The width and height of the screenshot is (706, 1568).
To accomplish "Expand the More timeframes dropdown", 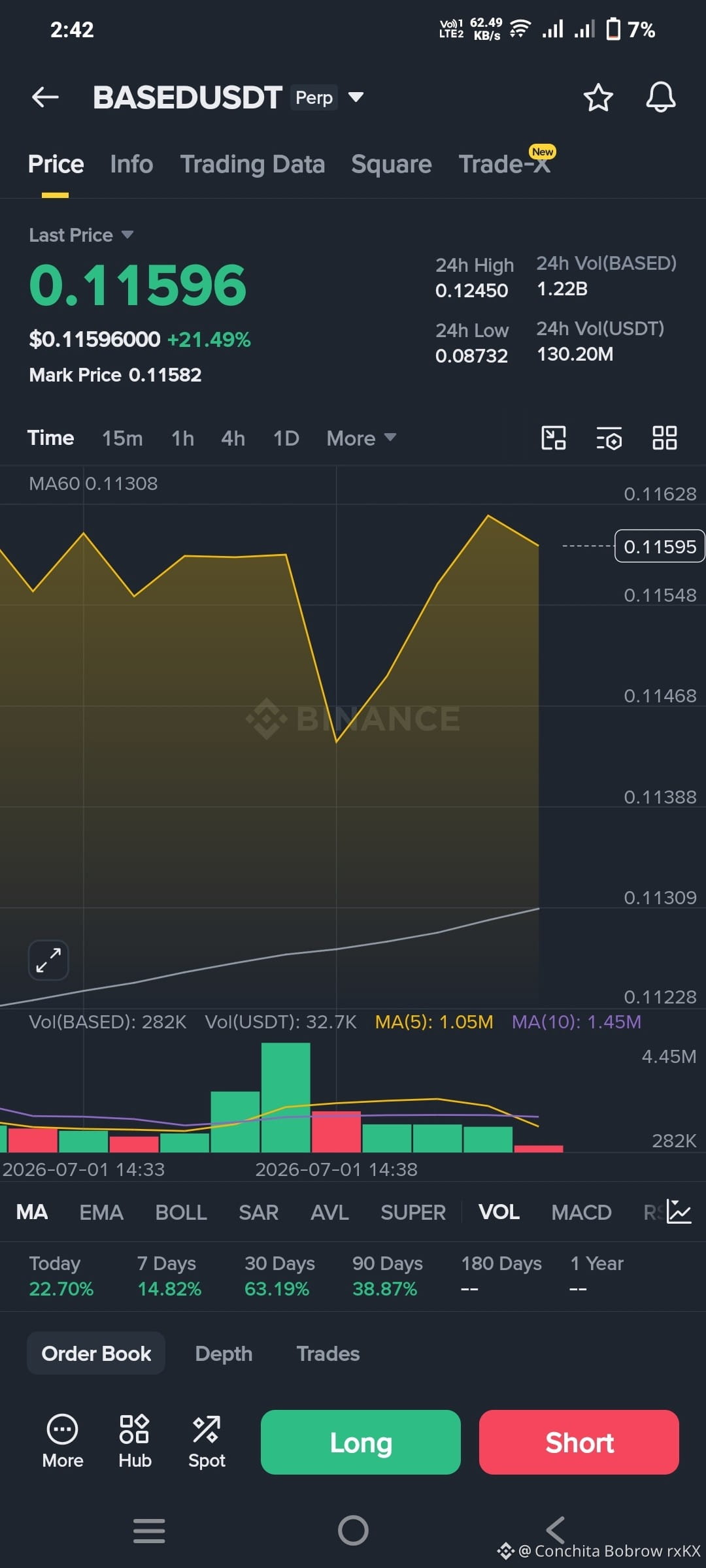I will 361,438.
